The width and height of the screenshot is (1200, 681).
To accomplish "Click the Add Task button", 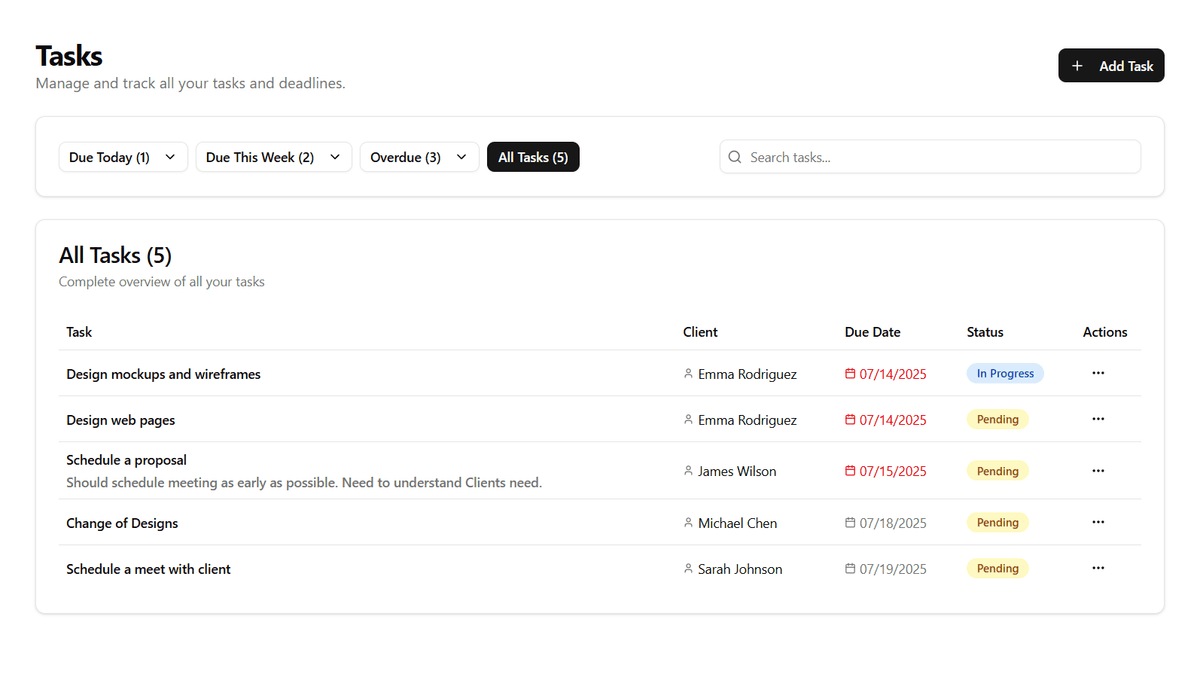I will (x=1111, y=65).
